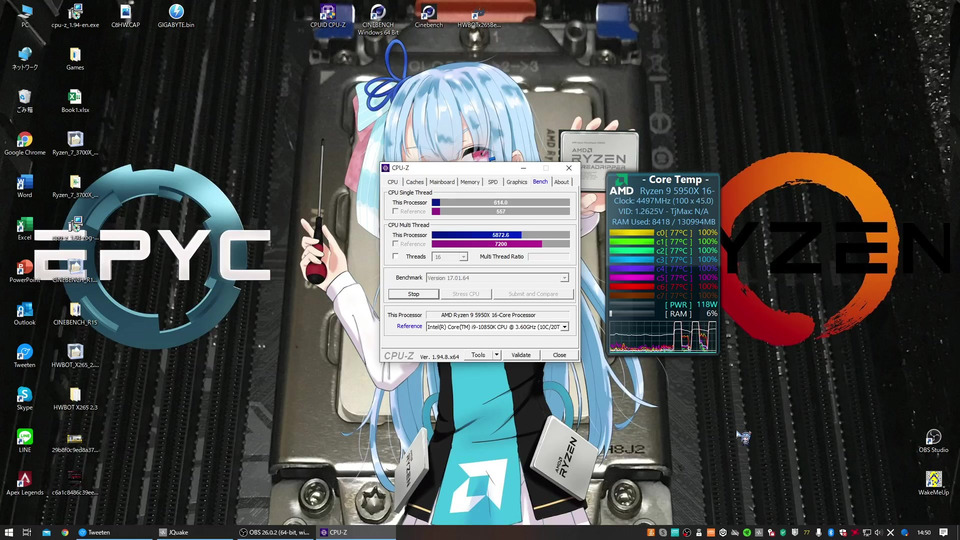Click the AMD Ryzen 9 5950X processor name field
The image size is (960, 540).
click(x=497, y=315)
